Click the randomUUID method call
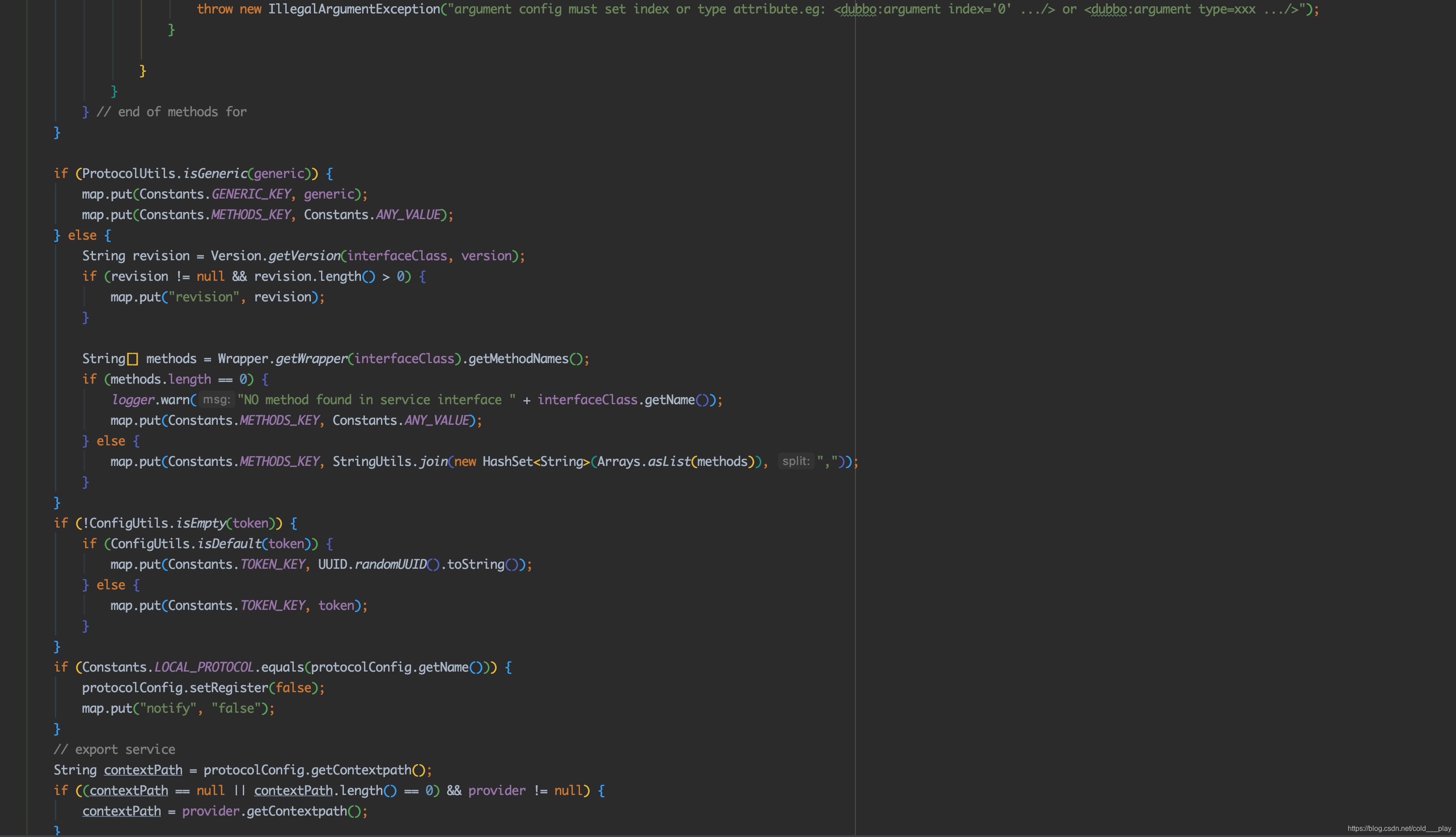Screen dimensions: 1456x837 [390, 565]
